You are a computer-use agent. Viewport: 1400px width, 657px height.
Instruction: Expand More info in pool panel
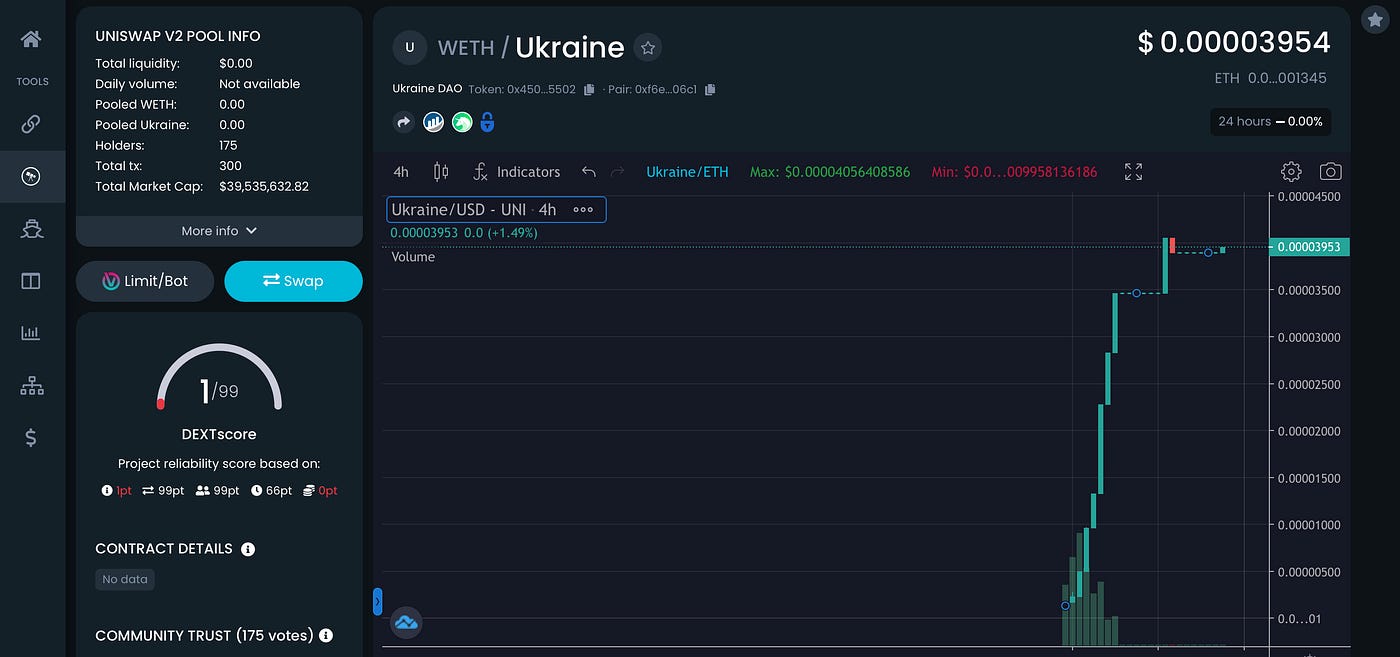point(219,231)
